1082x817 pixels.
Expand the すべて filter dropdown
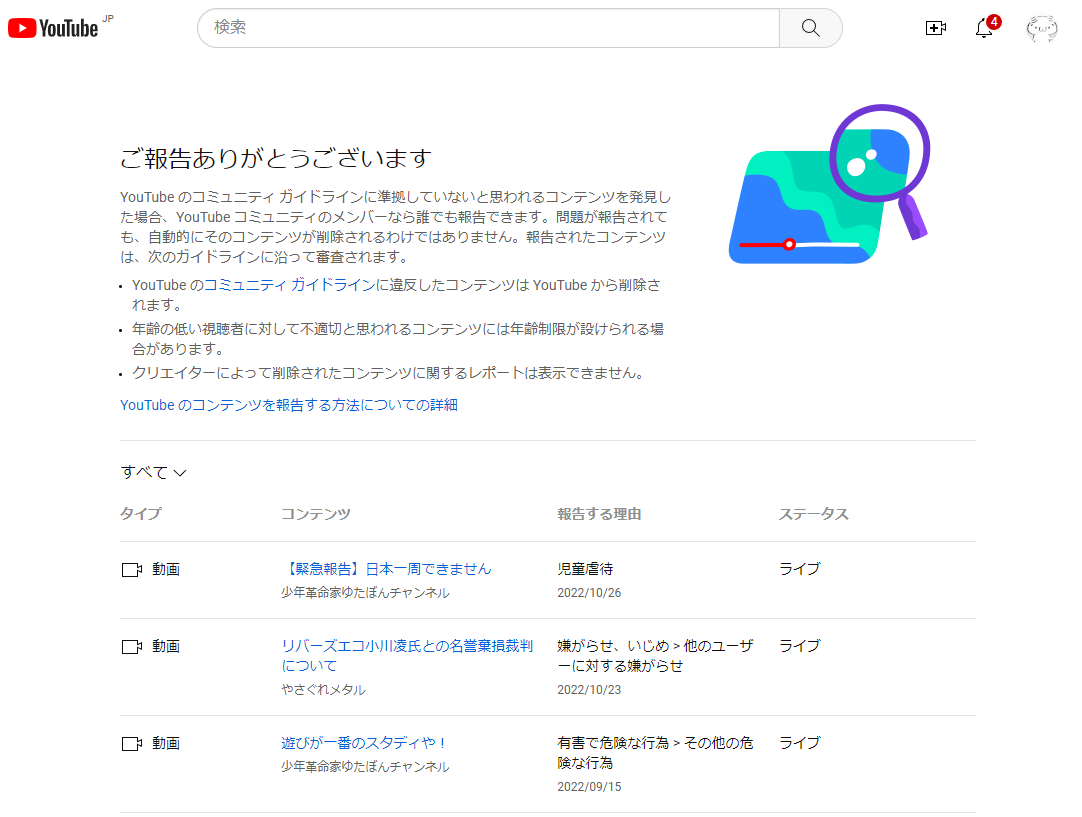pos(153,473)
